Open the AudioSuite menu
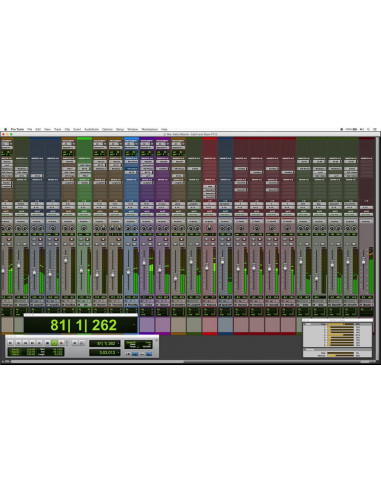The width and height of the screenshot is (381, 492). click(91, 129)
